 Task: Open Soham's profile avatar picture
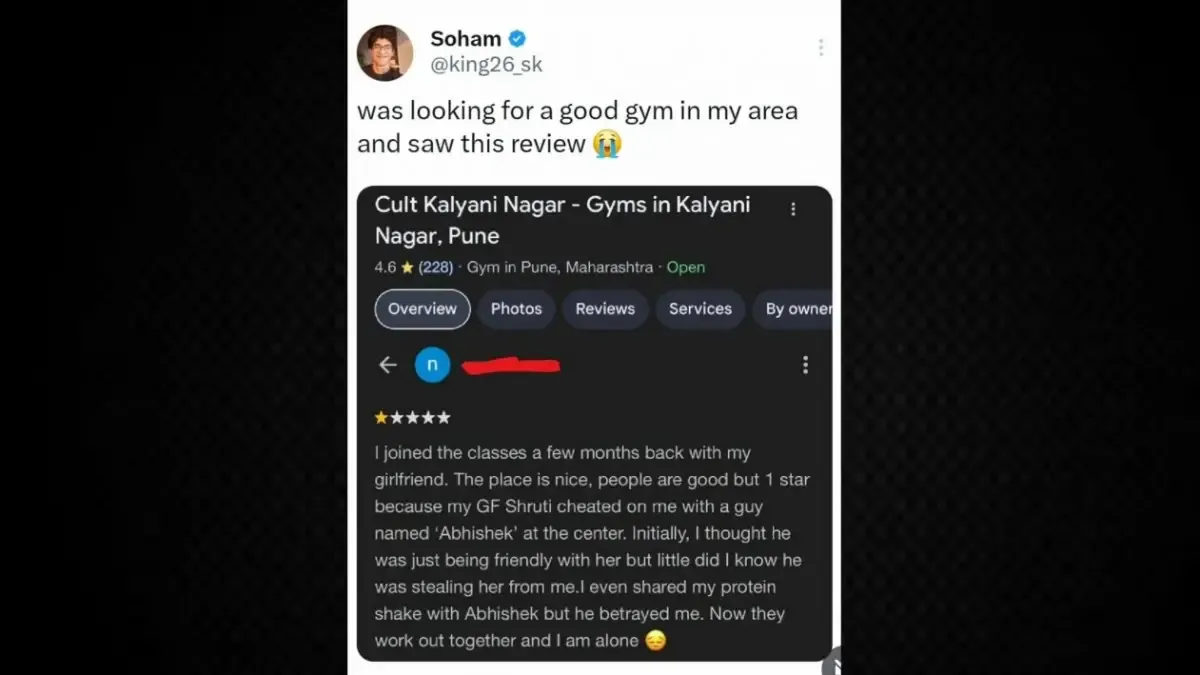(385, 53)
